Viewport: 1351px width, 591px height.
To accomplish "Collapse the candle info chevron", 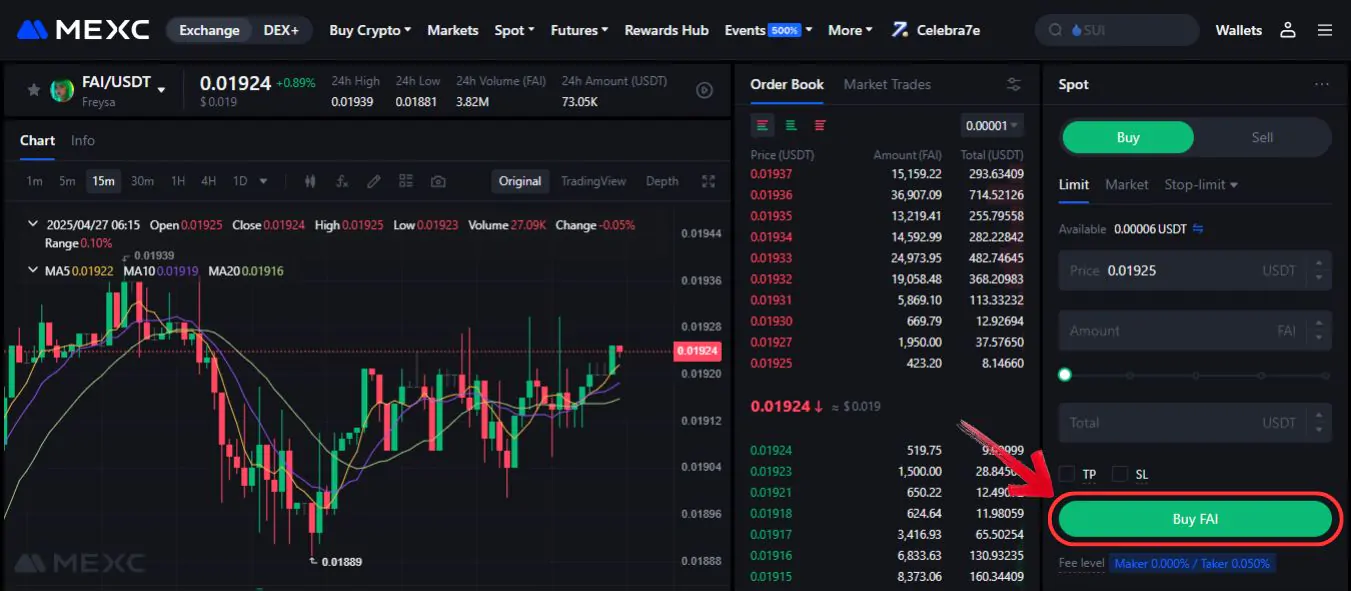I will [x=33, y=225].
